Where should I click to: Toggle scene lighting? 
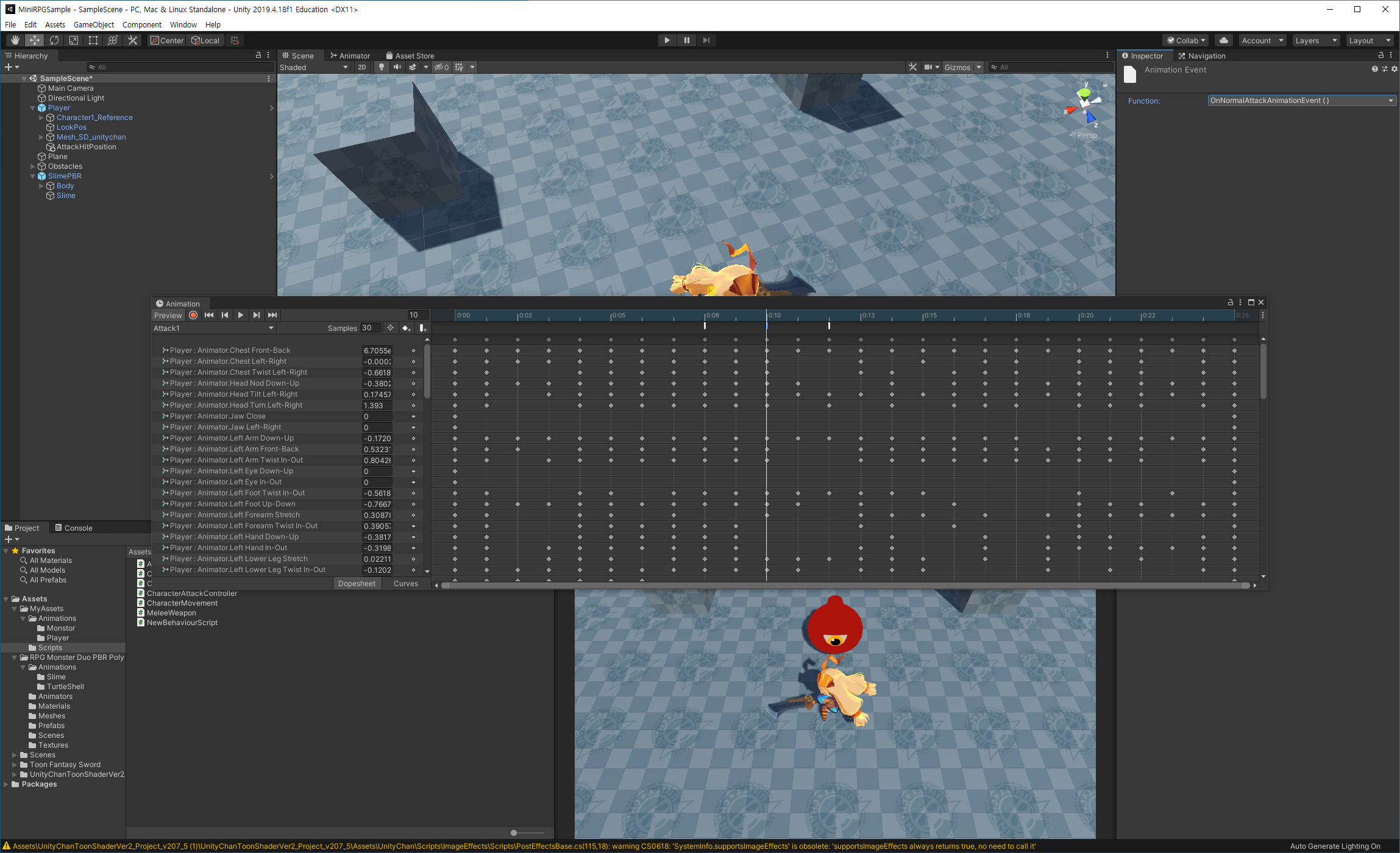pyautogui.click(x=382, y=67)
